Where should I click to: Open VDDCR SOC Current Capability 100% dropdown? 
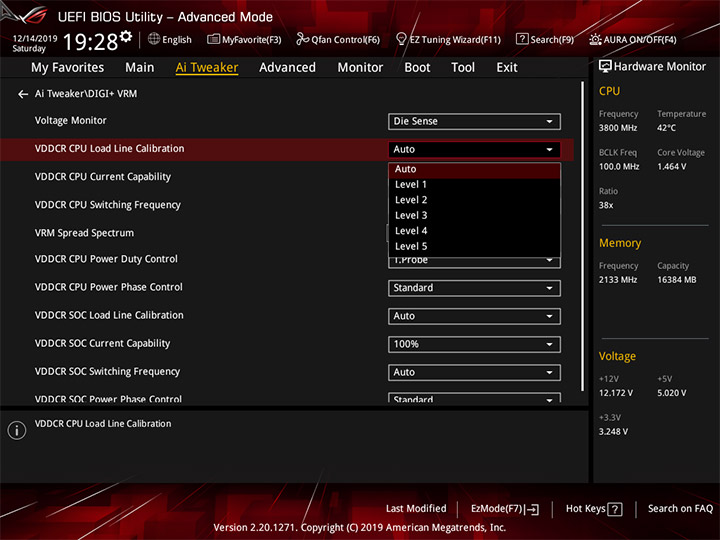474,344
